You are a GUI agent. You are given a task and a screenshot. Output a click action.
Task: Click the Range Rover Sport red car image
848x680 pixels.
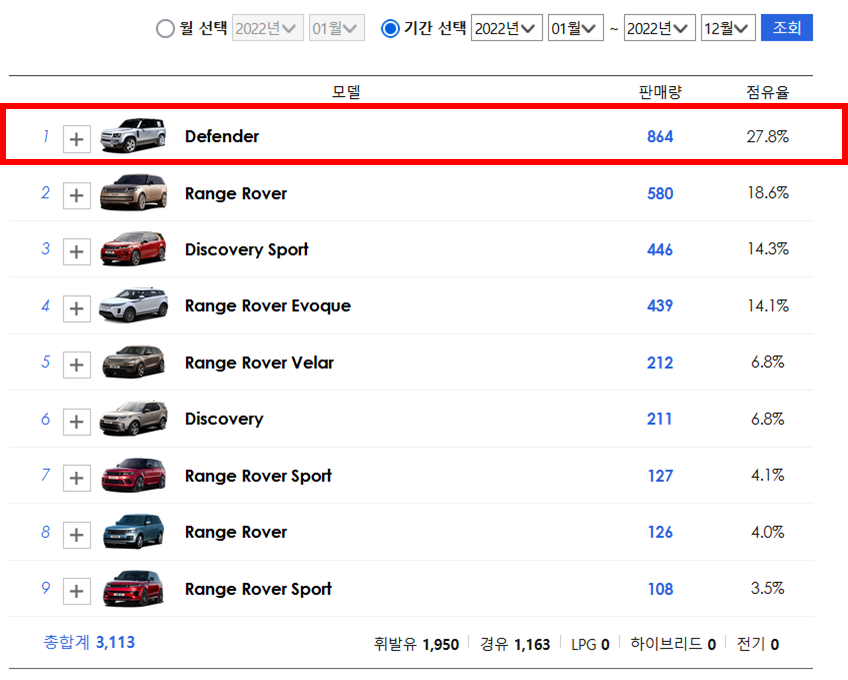tap(133, 477)
